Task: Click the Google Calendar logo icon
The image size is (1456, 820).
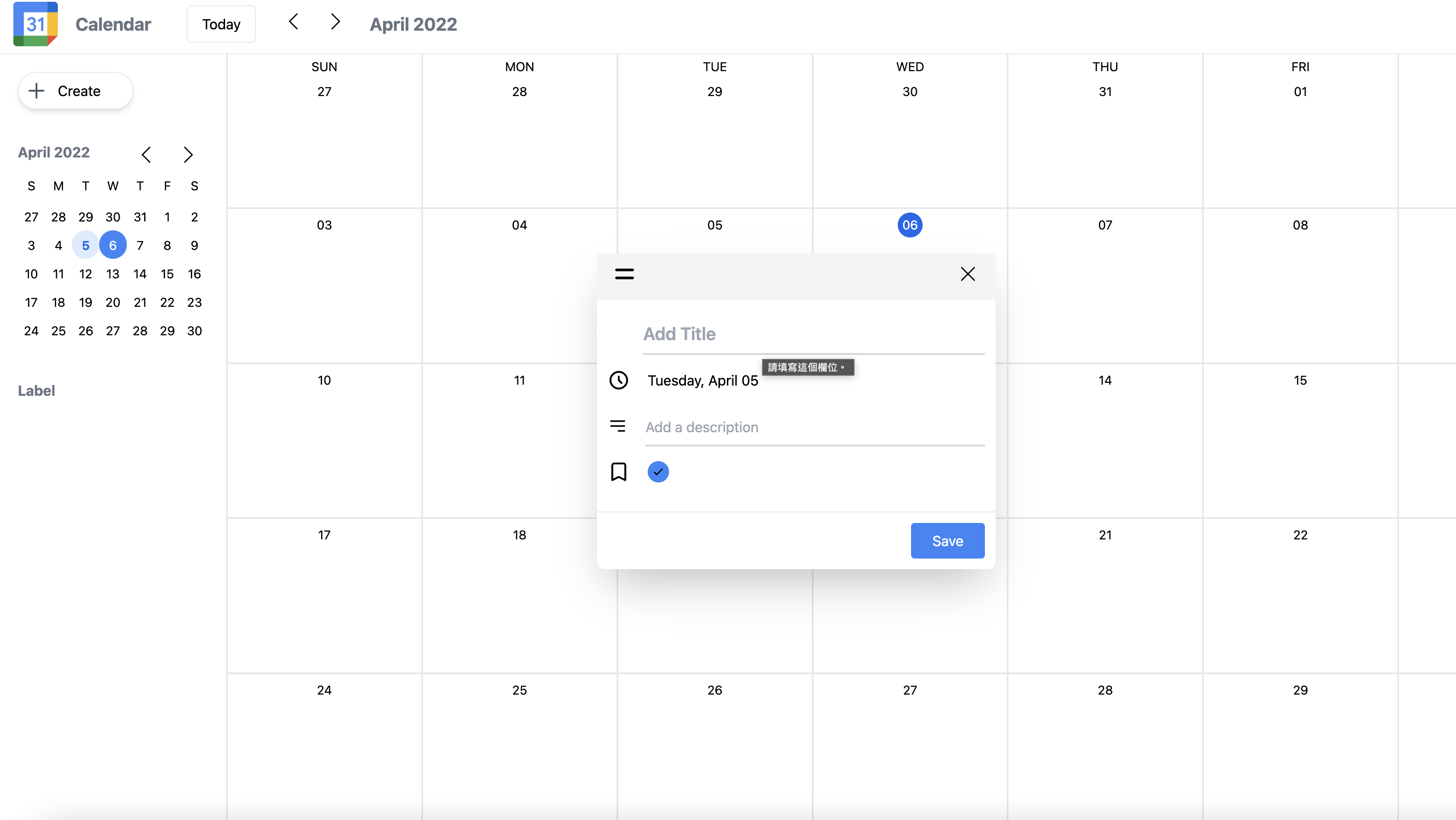Action: click(36, 24)
